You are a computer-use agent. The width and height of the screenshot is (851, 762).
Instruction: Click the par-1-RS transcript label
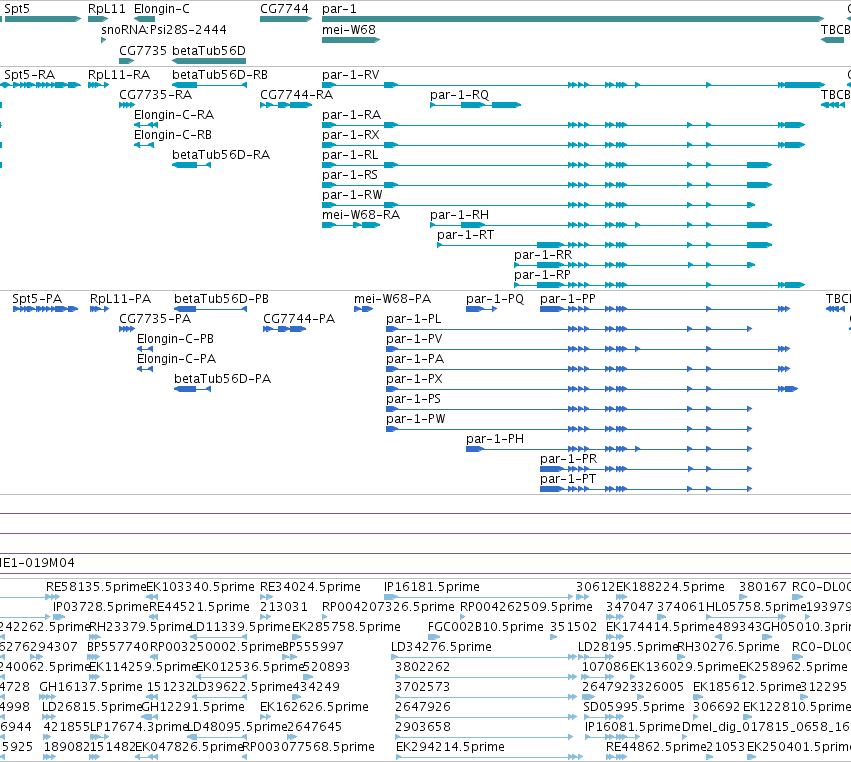(350, 175)
